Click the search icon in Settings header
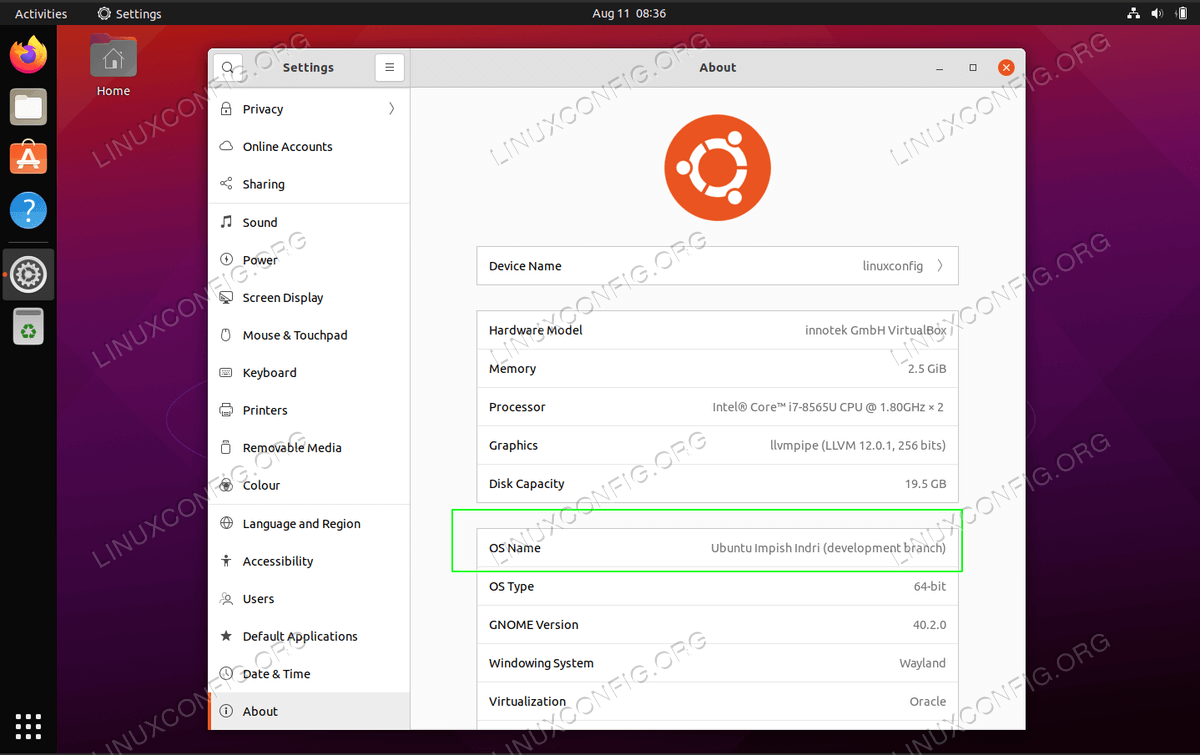The width and height of the screenshot is (1200, 755). point(228,68)
